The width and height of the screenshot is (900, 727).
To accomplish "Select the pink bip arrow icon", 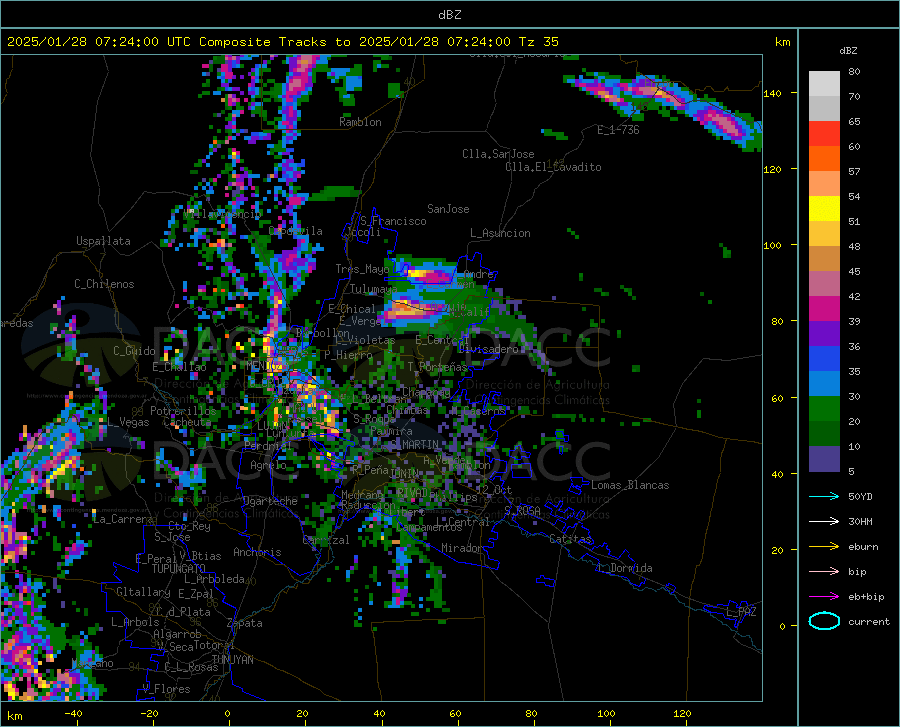I will point(824,572).
